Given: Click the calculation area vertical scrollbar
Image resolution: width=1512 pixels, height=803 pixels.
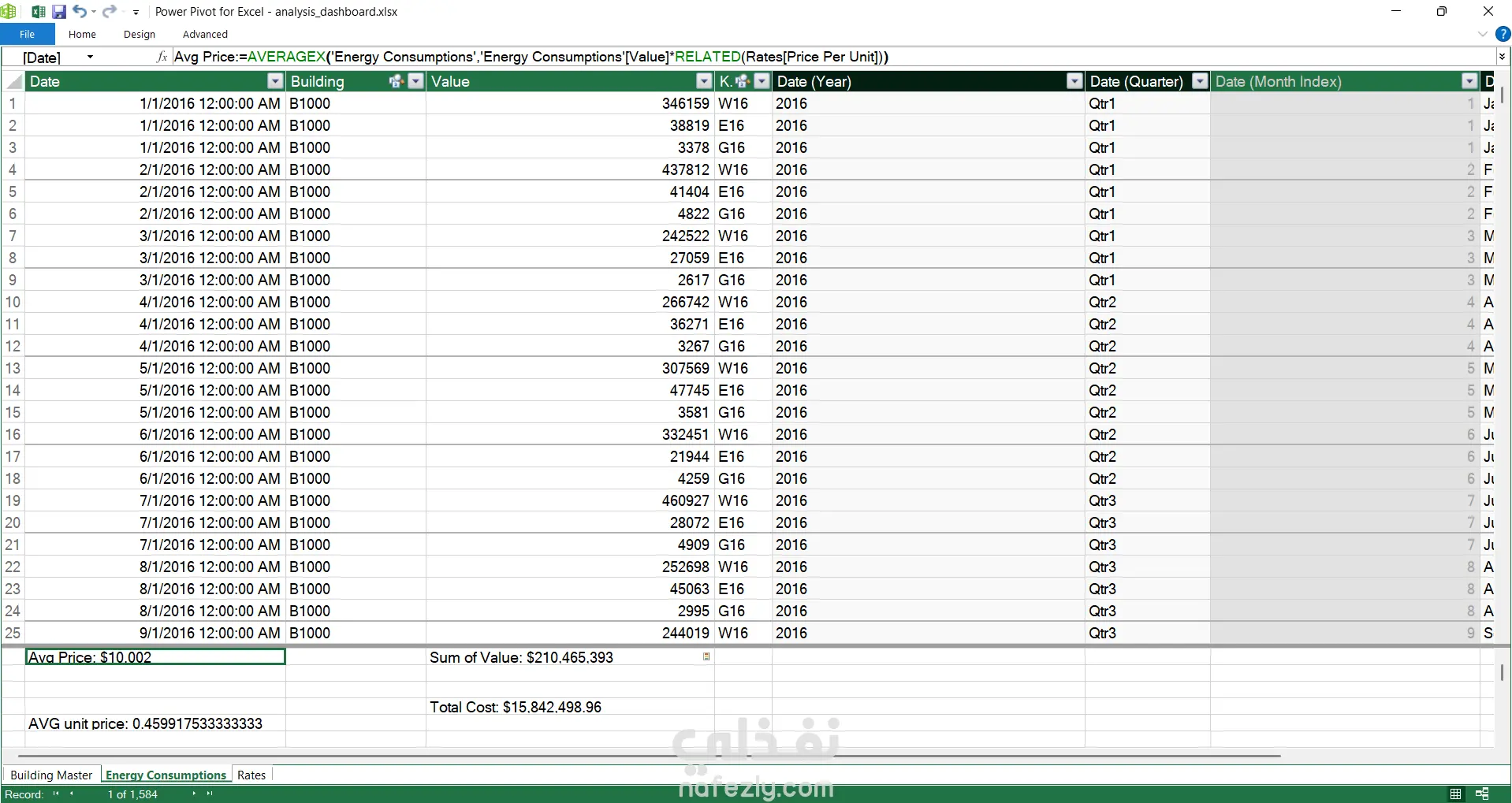Looking at the screenshot, I should coord(1503,672).
